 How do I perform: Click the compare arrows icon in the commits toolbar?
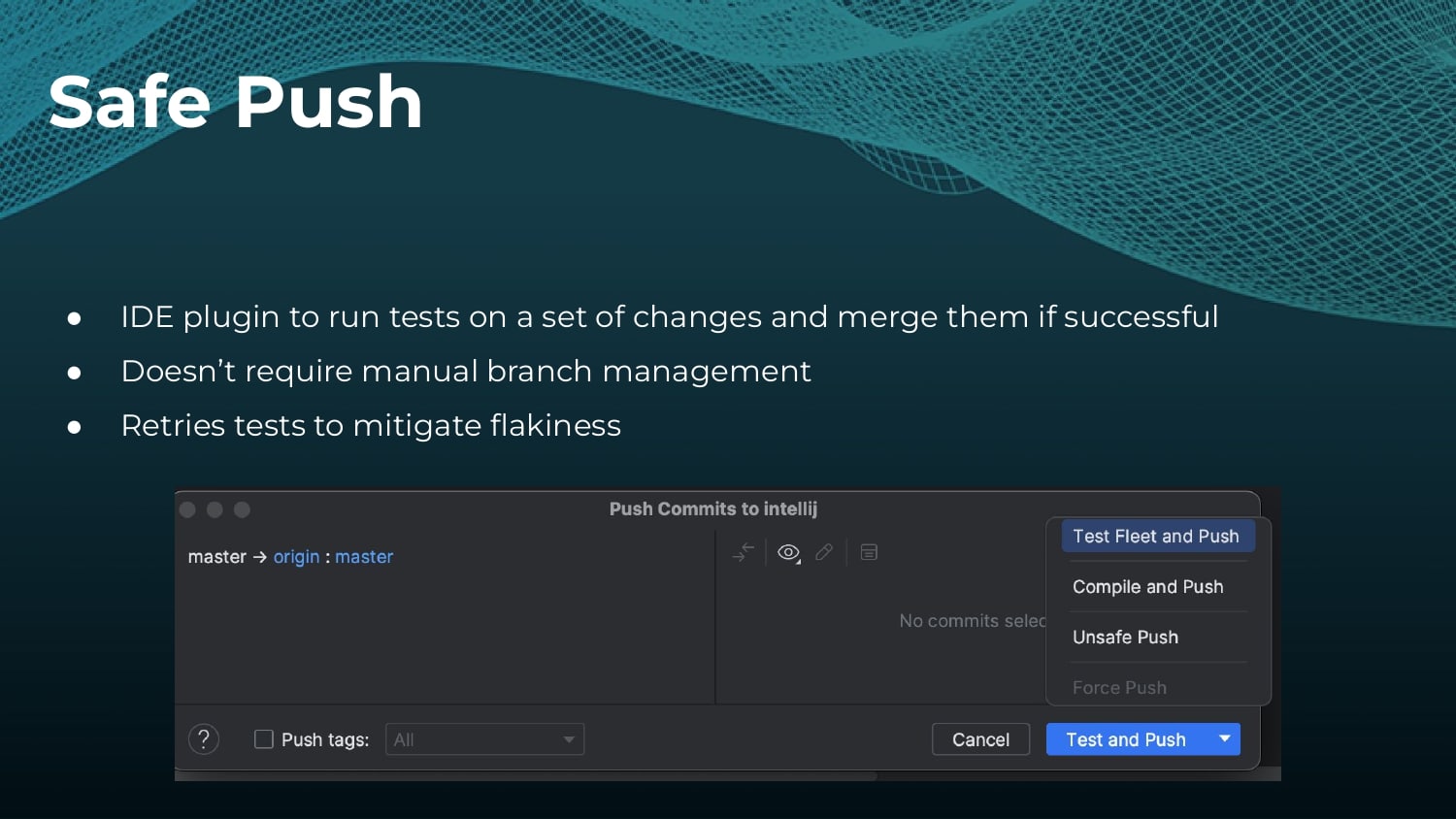pyautogui.click(x=744, y=552)
